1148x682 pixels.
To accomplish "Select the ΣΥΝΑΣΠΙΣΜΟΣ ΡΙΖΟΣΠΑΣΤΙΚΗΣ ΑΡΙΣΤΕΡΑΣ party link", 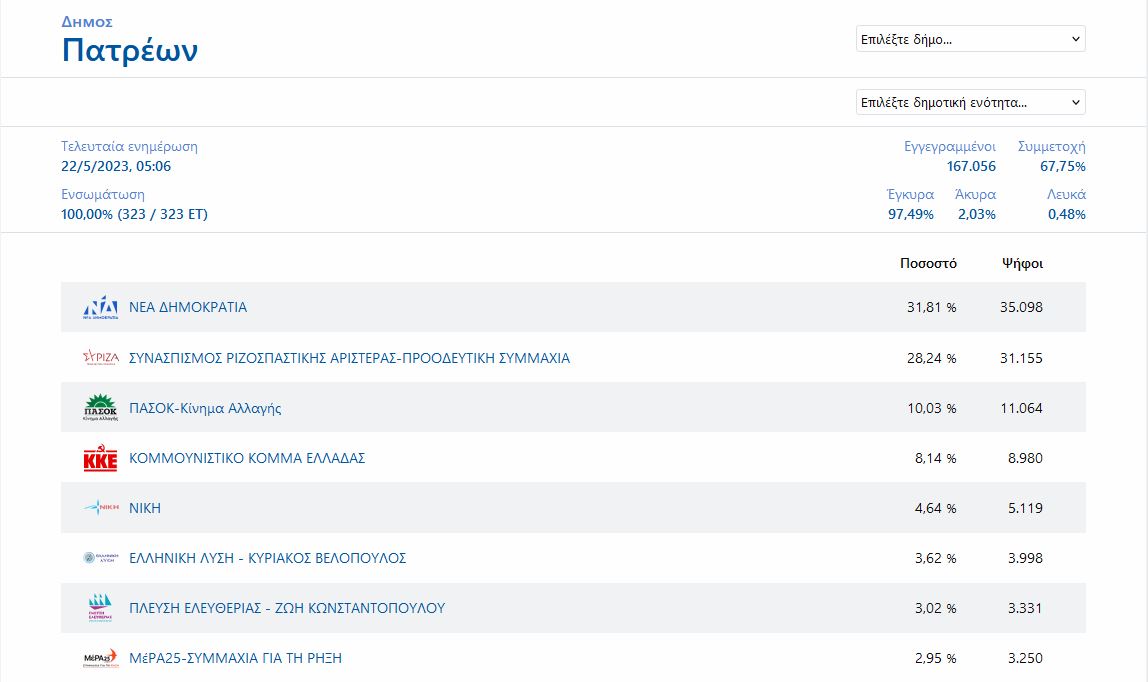I will pos(349,358).
